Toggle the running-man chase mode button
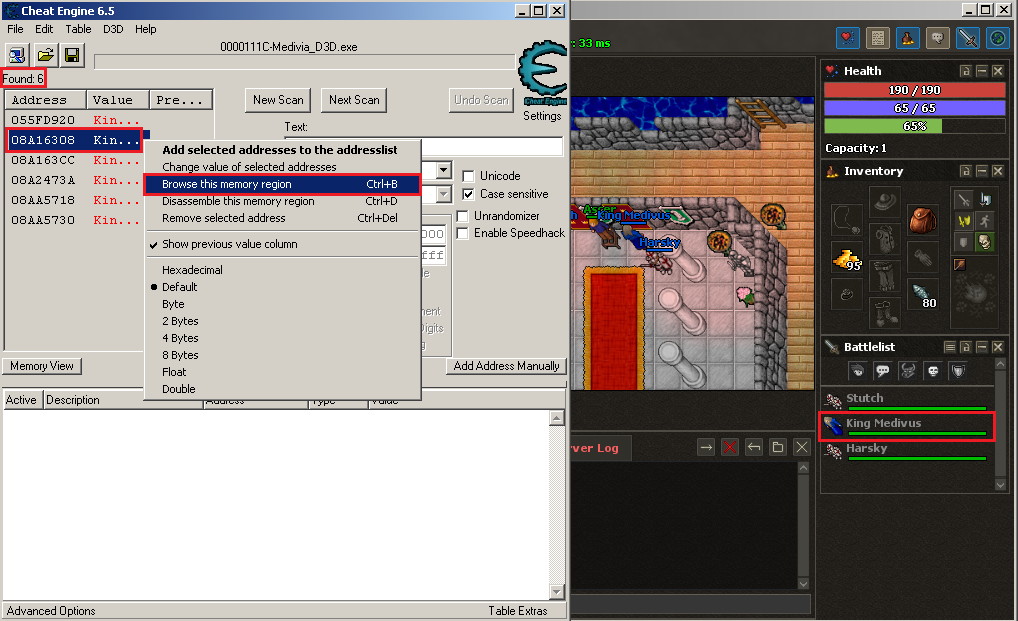Screen dimensions: 1018x621 pos(985,221)
